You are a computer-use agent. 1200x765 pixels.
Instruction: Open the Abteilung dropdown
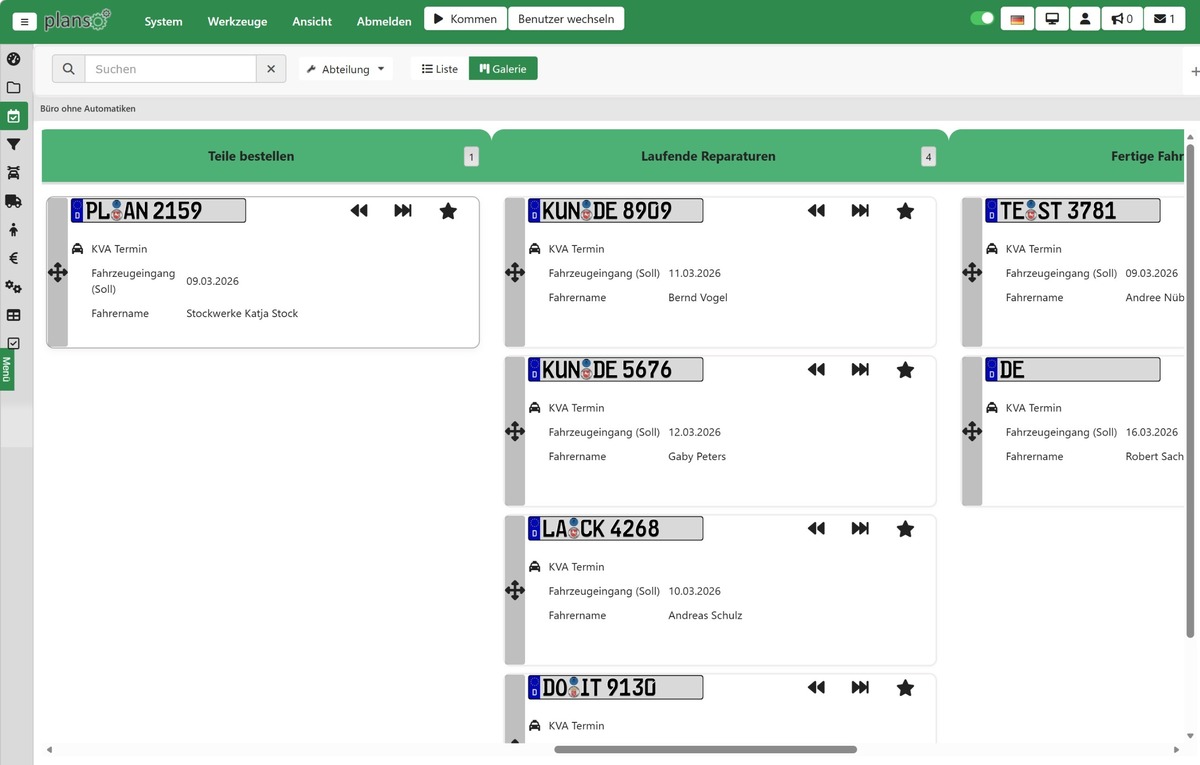[x=345, y=69]
